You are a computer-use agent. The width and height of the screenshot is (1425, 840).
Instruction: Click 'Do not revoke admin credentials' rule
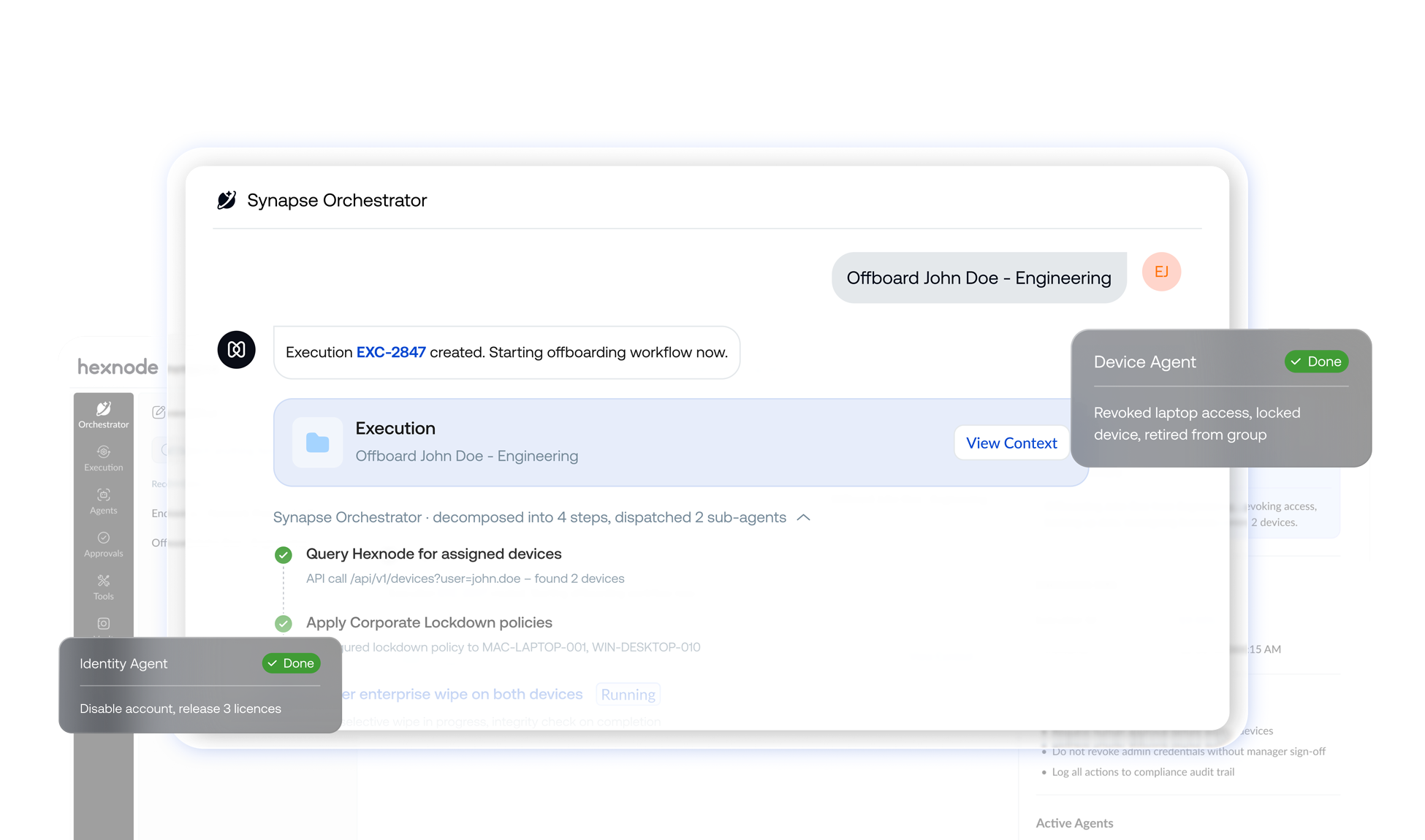click(1188, 752)
